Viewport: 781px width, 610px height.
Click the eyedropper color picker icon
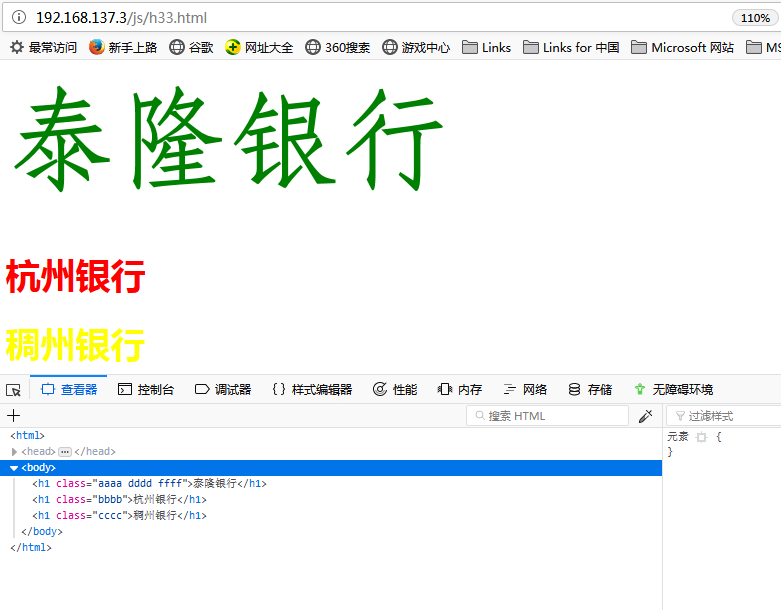646,416
